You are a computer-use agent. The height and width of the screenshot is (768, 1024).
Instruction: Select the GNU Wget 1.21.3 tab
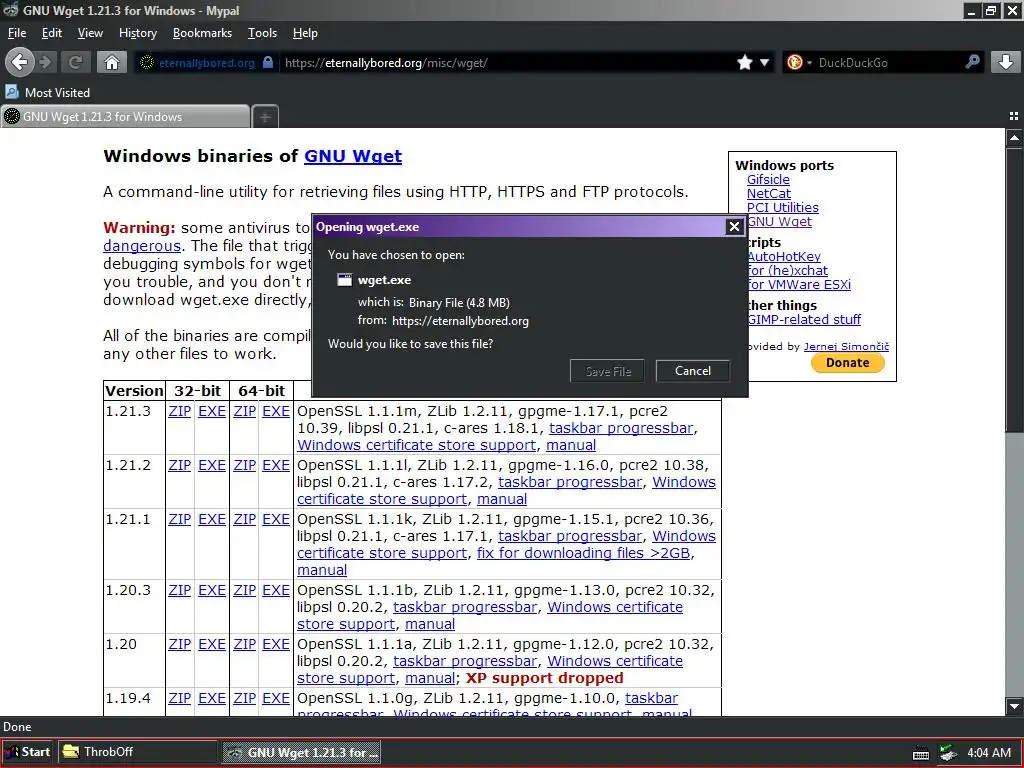point(124,117)
